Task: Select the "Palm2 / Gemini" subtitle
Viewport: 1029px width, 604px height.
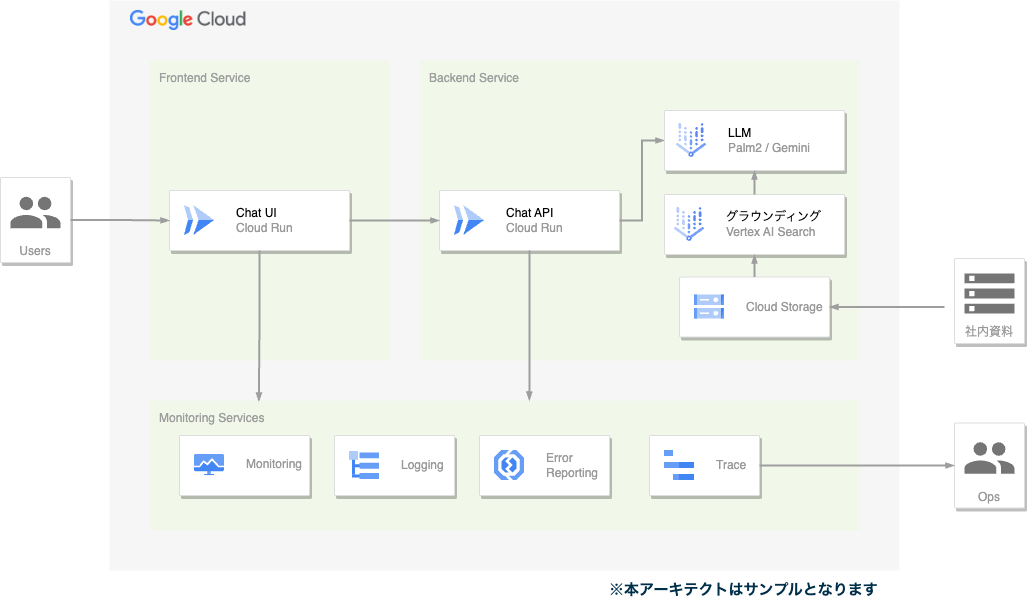Action: click(x=769, y=148)
